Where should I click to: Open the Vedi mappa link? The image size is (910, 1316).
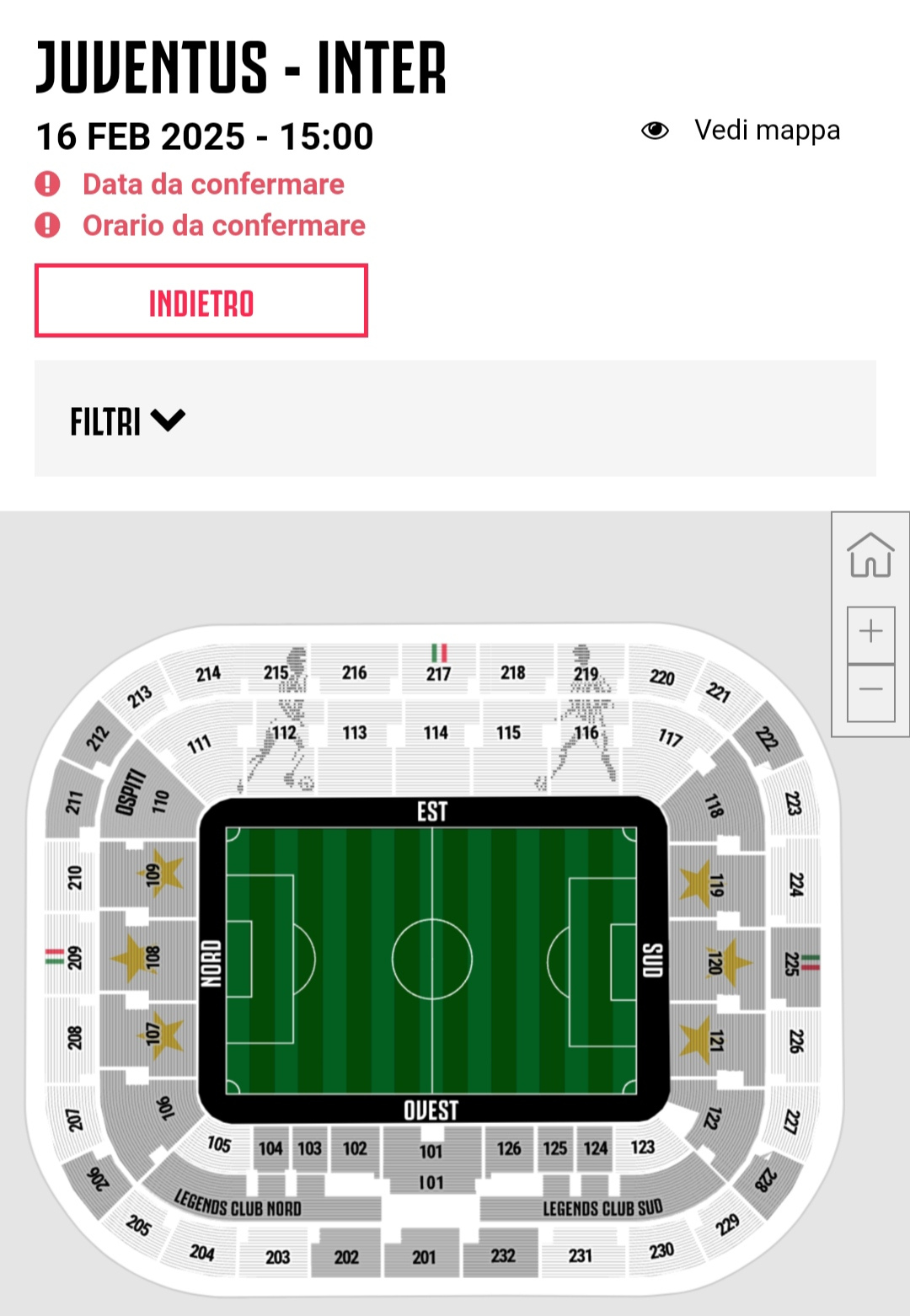pos(767,131)
